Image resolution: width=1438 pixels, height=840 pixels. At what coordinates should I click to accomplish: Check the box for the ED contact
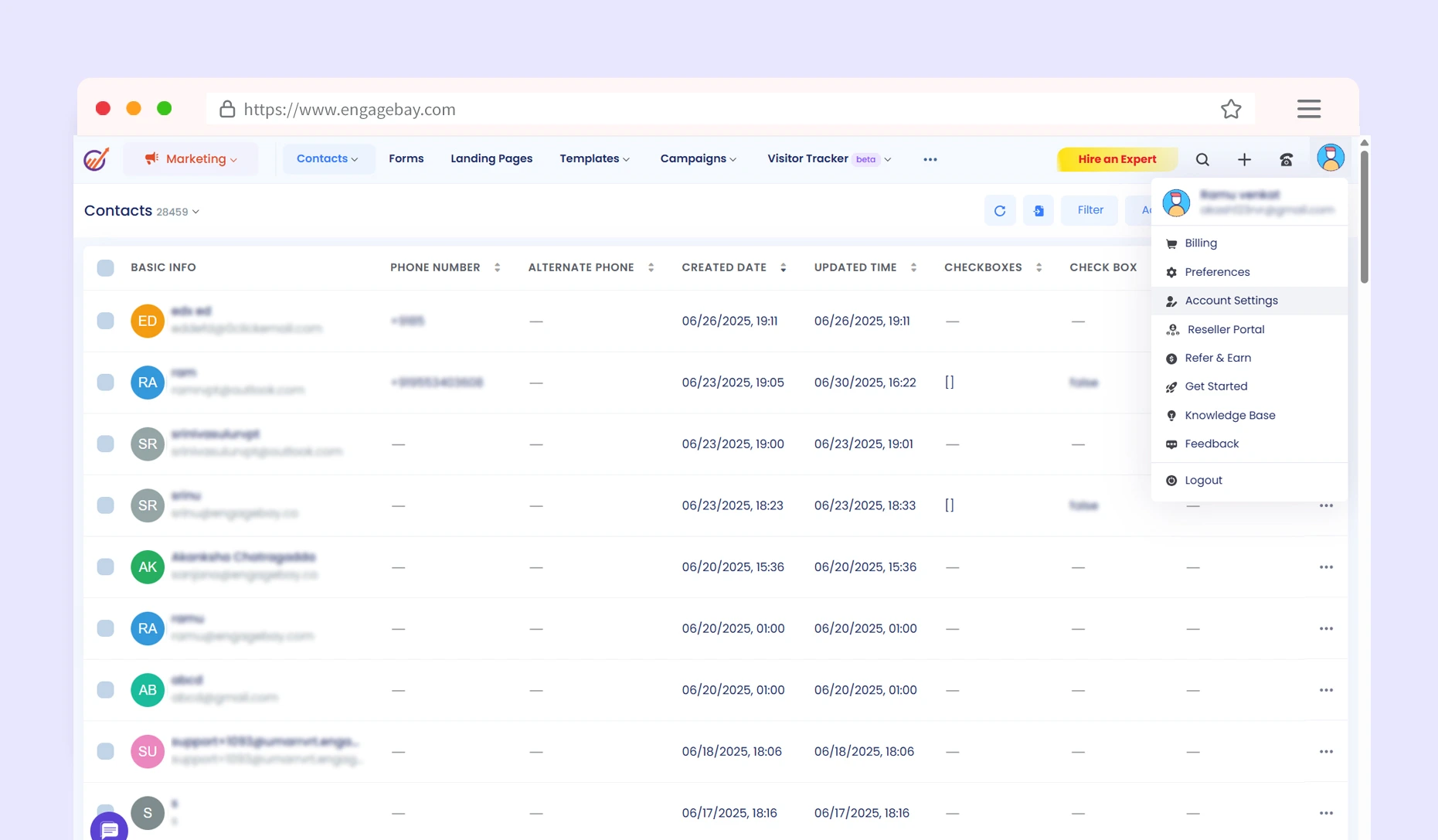click(106, 321)
